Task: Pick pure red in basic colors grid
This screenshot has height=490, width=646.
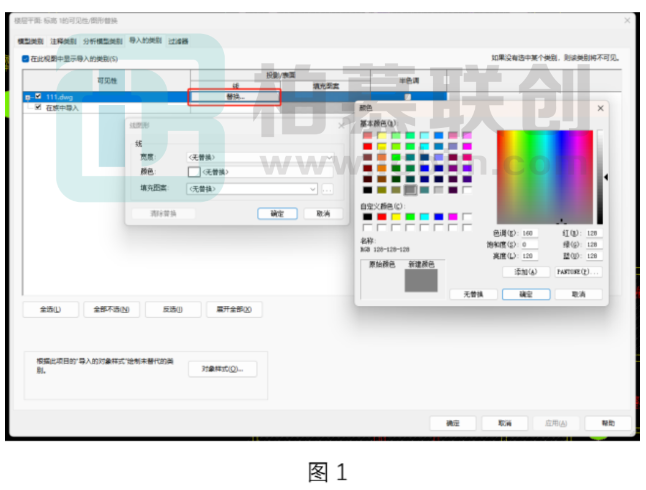Action: [367, 146]
